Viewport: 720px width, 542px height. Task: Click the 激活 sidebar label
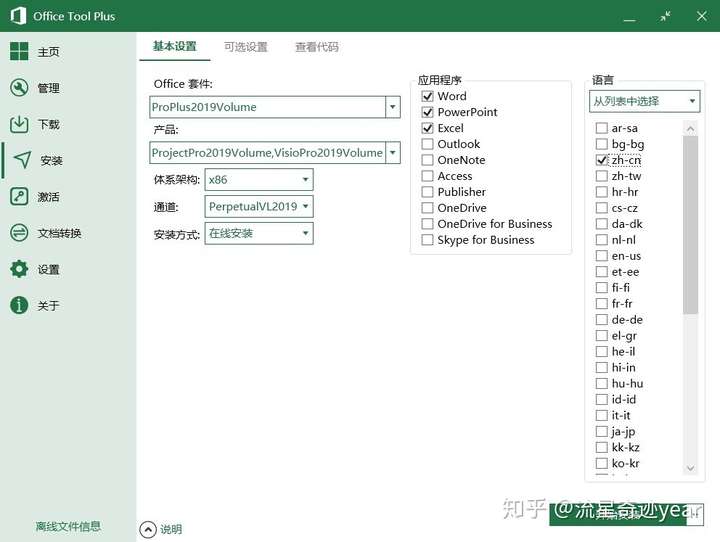pyautogui.click(x=48, y=197)
